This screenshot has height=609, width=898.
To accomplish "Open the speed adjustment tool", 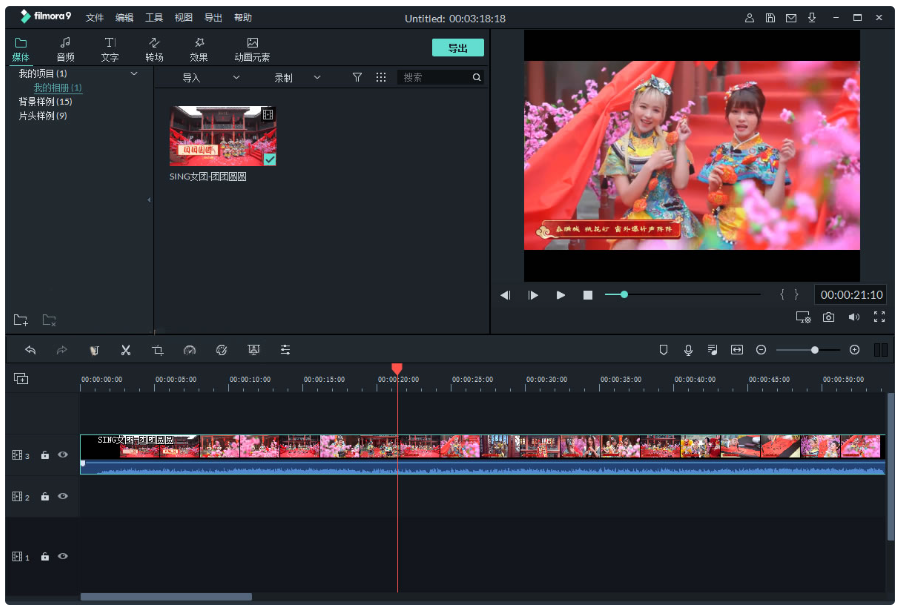I will click(190, 350).
